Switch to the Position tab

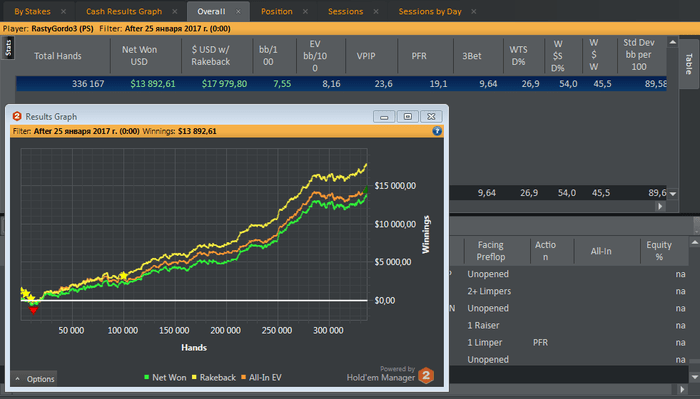point(277,12)
